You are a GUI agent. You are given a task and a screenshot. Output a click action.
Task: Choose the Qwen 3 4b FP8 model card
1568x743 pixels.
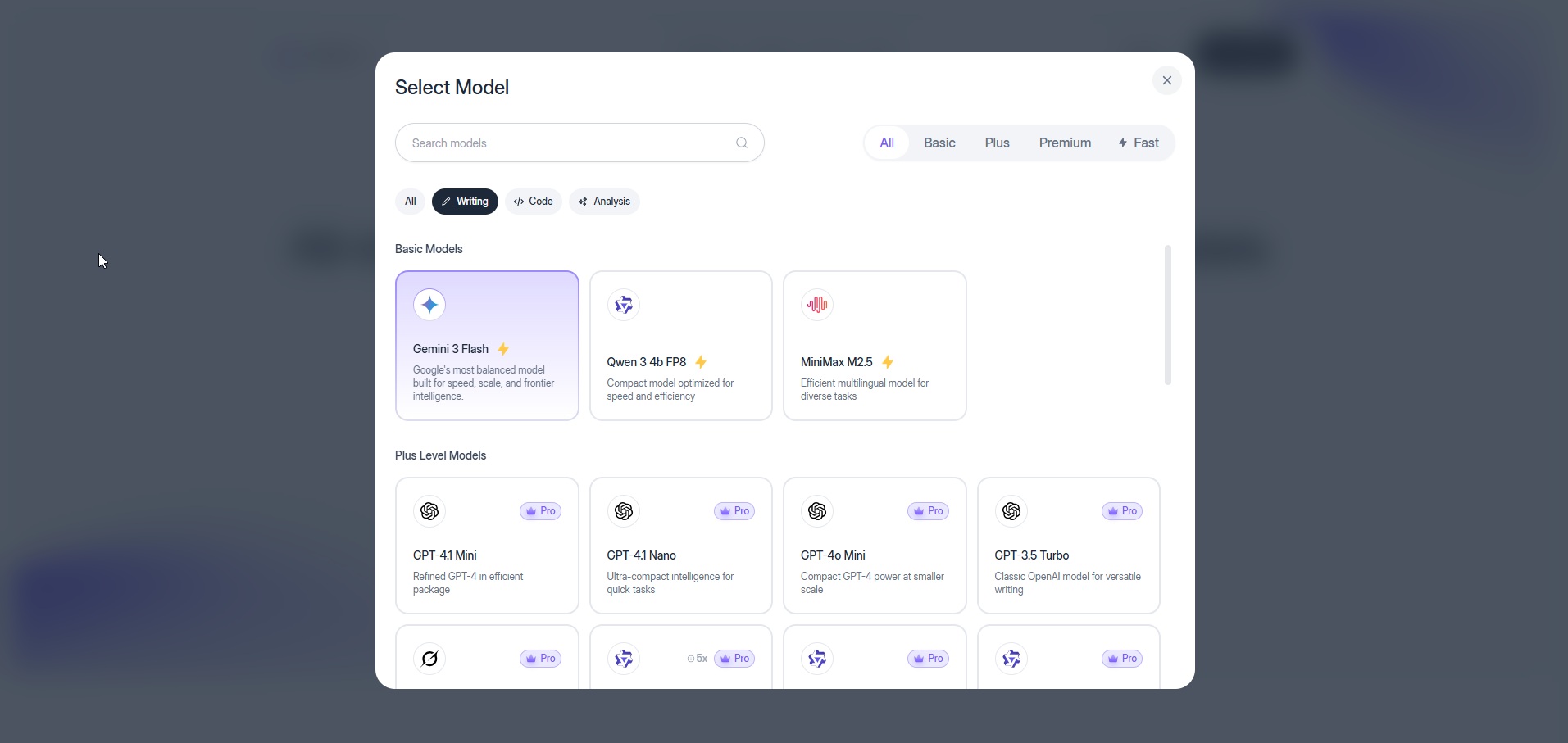[x=681, y=346]
